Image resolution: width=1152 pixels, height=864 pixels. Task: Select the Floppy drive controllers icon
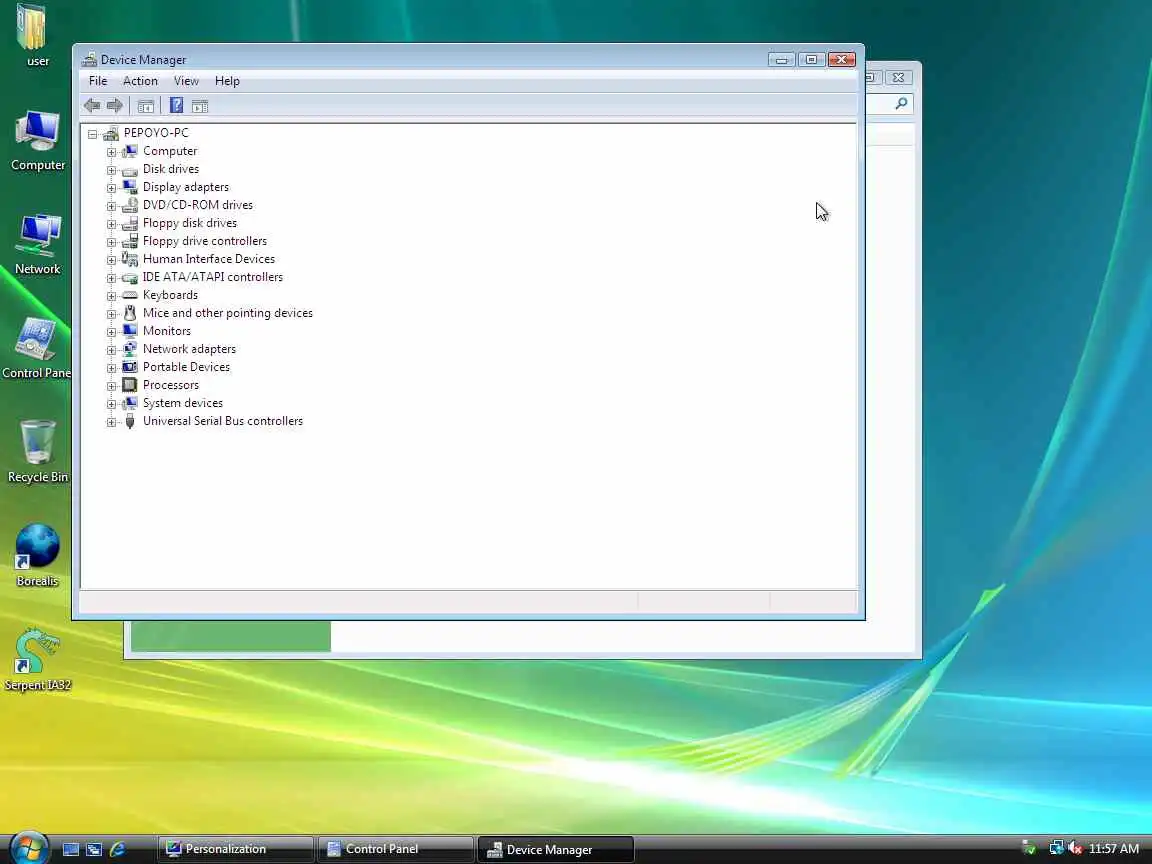coord(129,241)
